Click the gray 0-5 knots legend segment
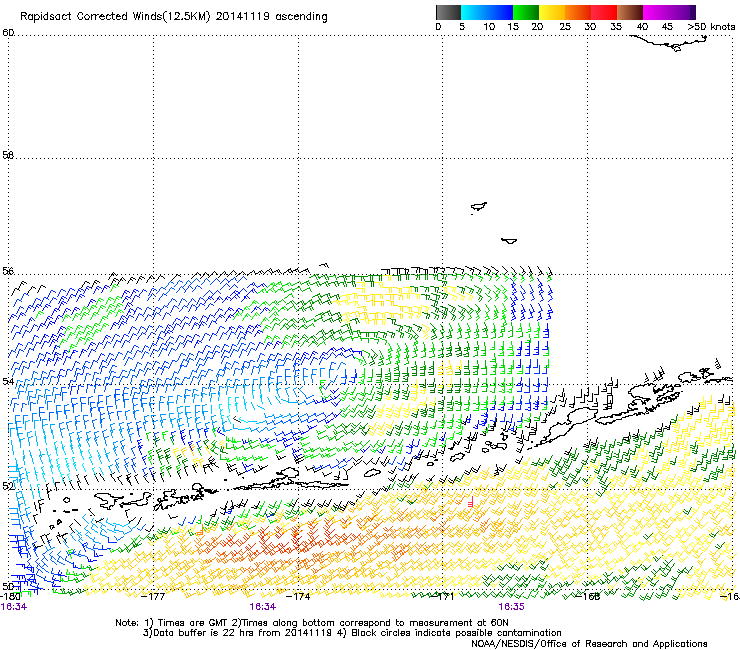Image resolution: width=740 pixels, height=650 pixels. coord(448,12)
